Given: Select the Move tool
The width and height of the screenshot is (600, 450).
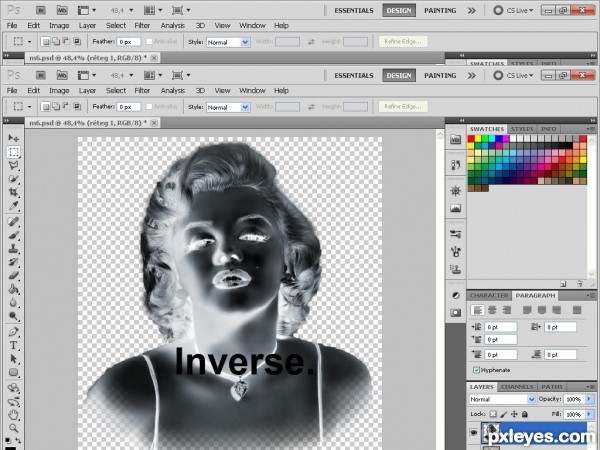Looking at the screenshot, I should [x=14, y=138].
